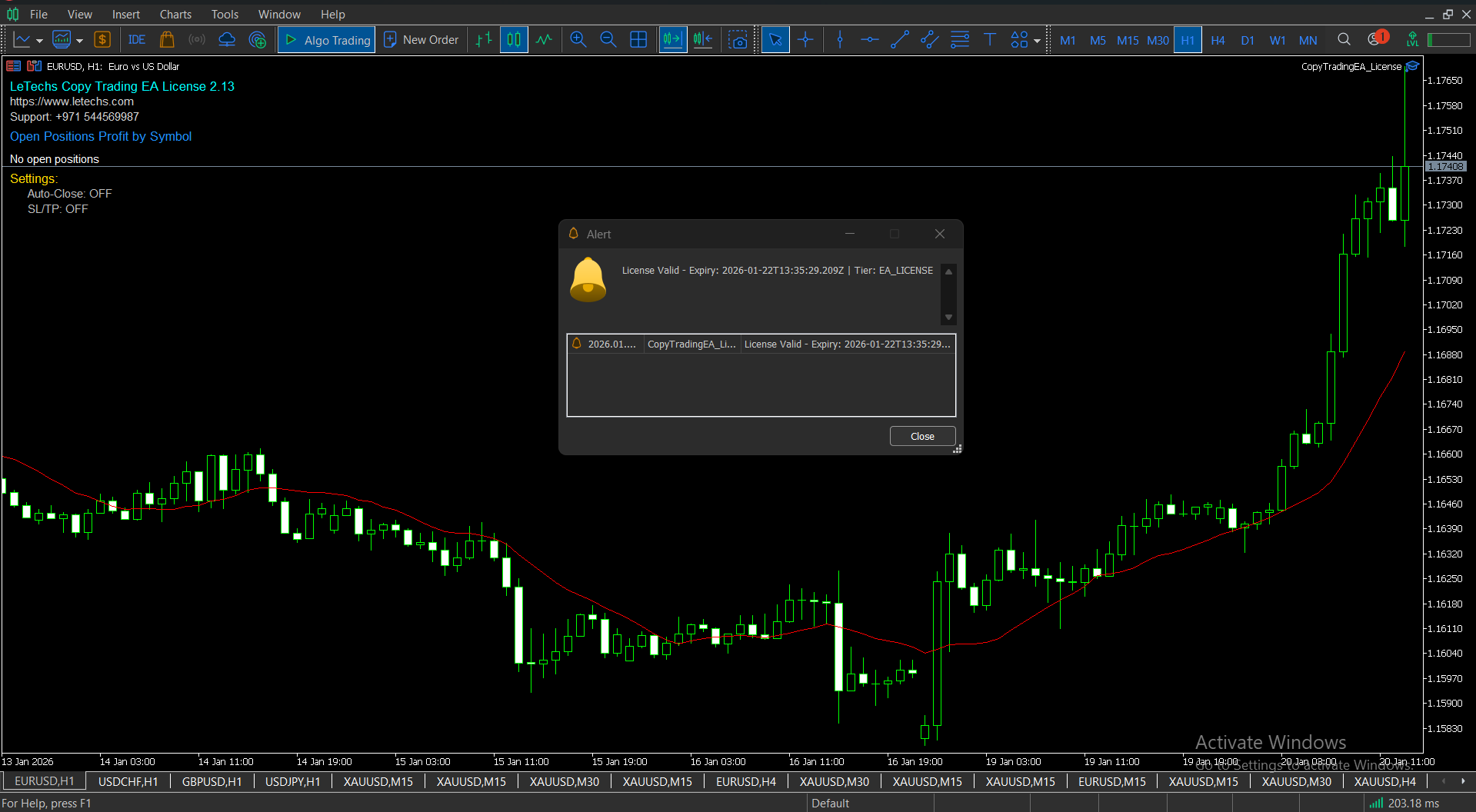Zoom in on the chart

578,40
